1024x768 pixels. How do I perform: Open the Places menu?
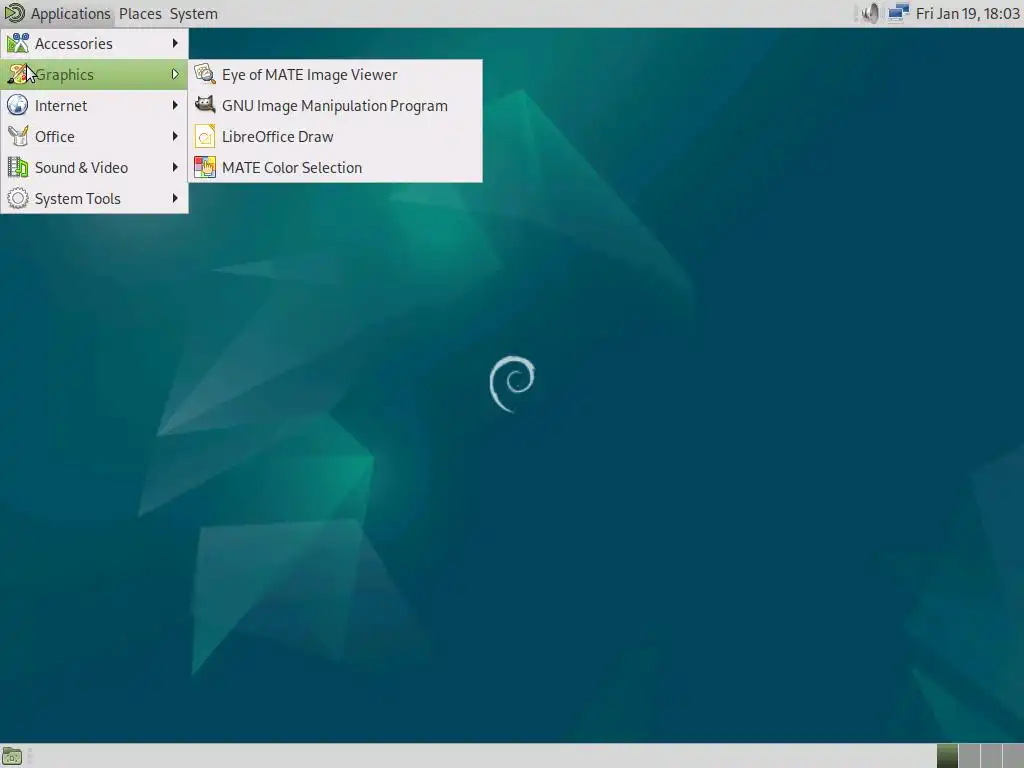140,14
